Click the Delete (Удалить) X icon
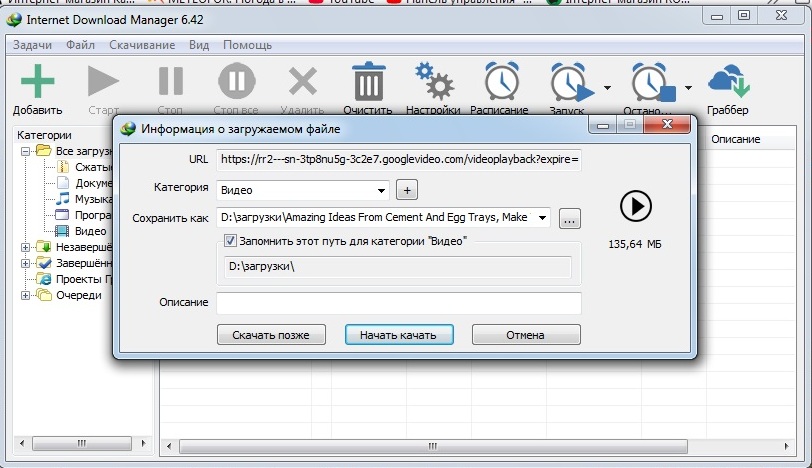This screenshot has width=812, height=468. 302,81
